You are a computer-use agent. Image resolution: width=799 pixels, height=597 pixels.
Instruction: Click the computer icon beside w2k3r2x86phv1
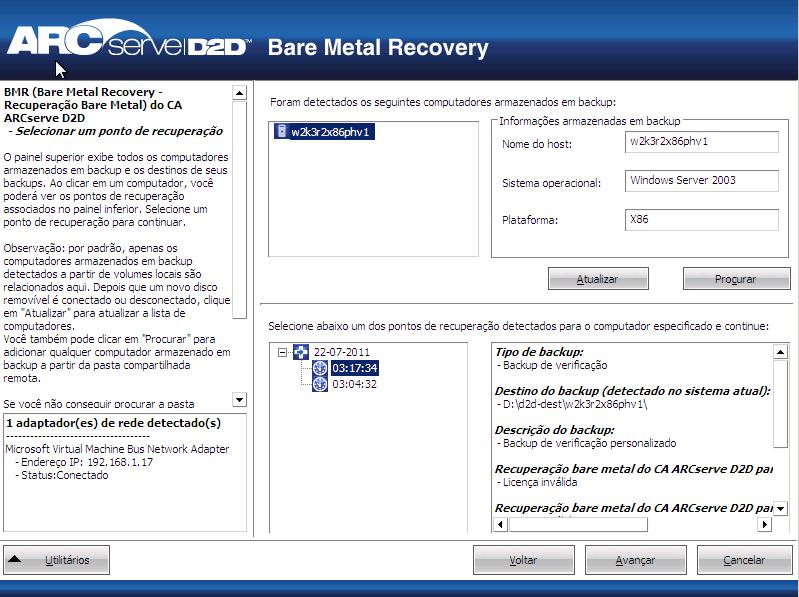[281, 131]
